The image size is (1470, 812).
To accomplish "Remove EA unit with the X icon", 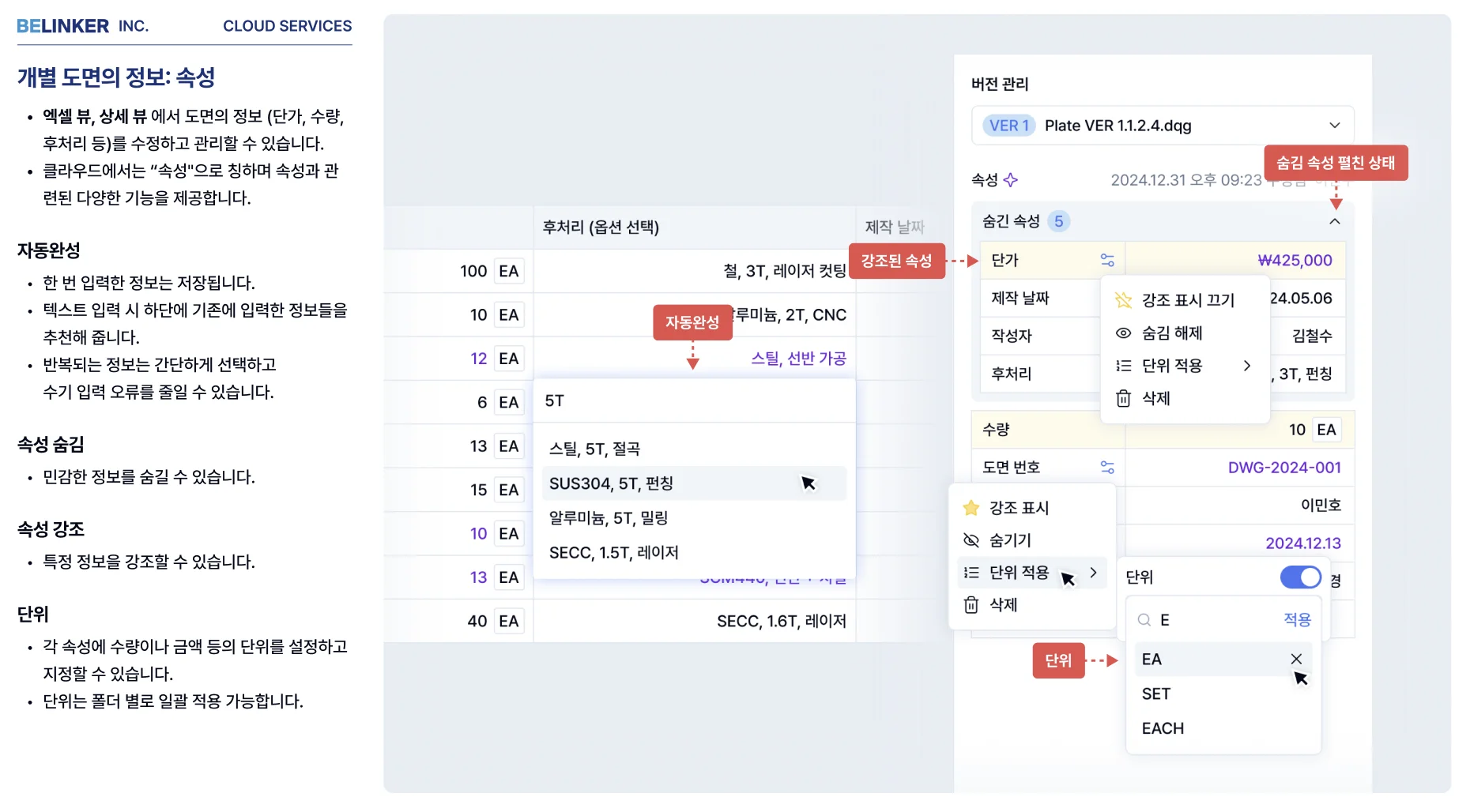I will pyautogui.click(x=1296, y=659).
